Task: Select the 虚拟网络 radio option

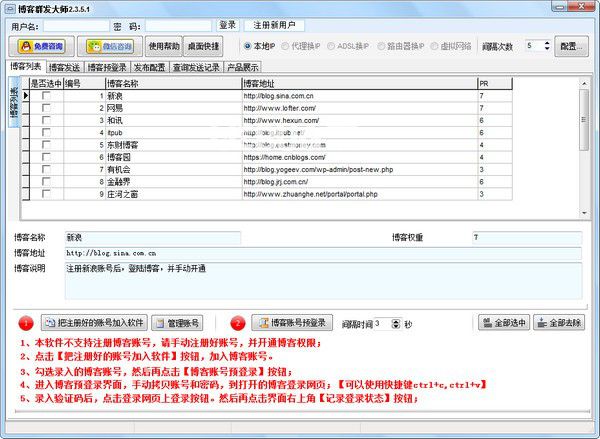Action: pyautogui.click(x=451, y=46)
